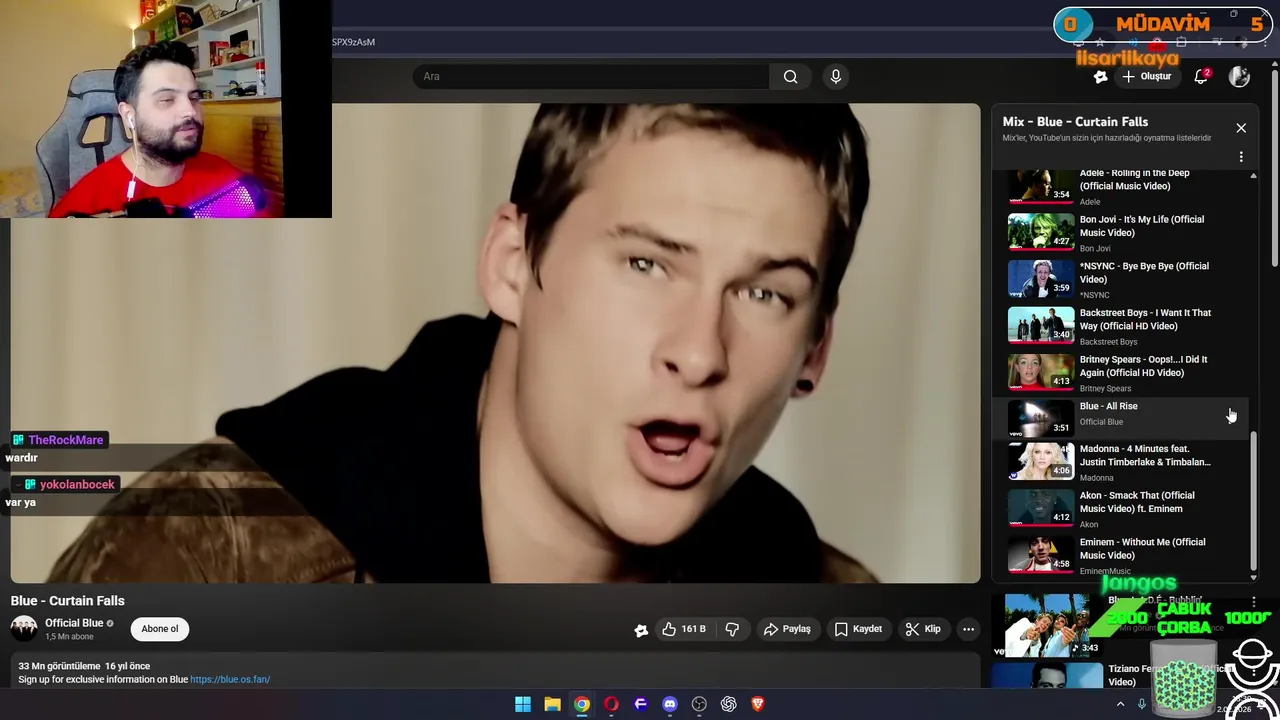Share video via Paylaş
1280x720 pixels.
pos(787,629)
